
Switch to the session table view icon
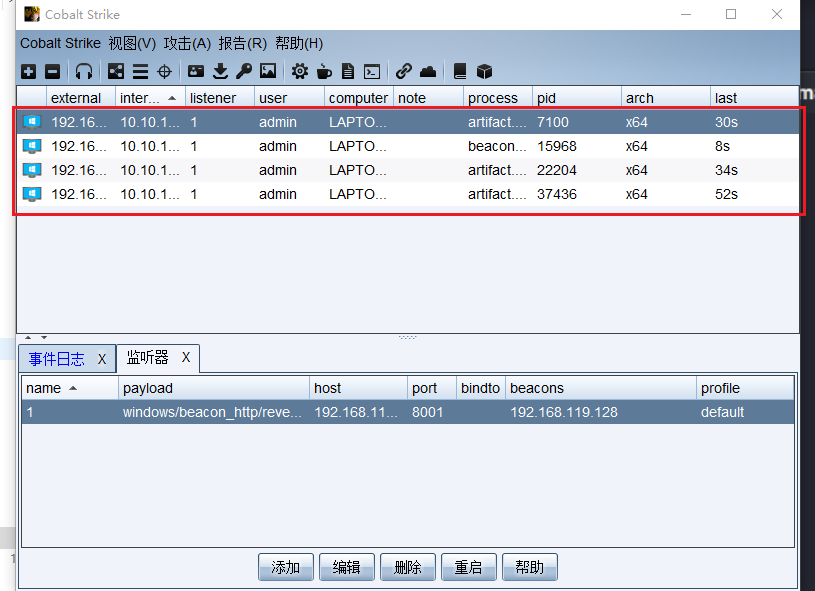point(140,71)
